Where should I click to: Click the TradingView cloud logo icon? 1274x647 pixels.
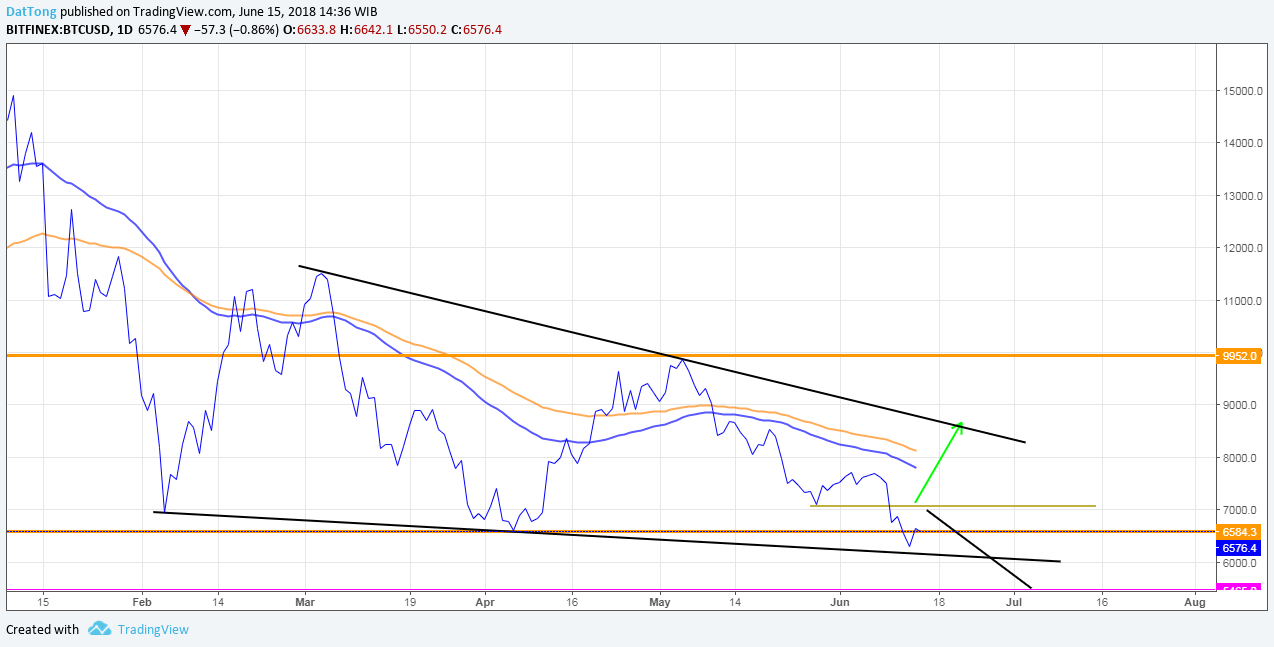[x=99, y=629]
